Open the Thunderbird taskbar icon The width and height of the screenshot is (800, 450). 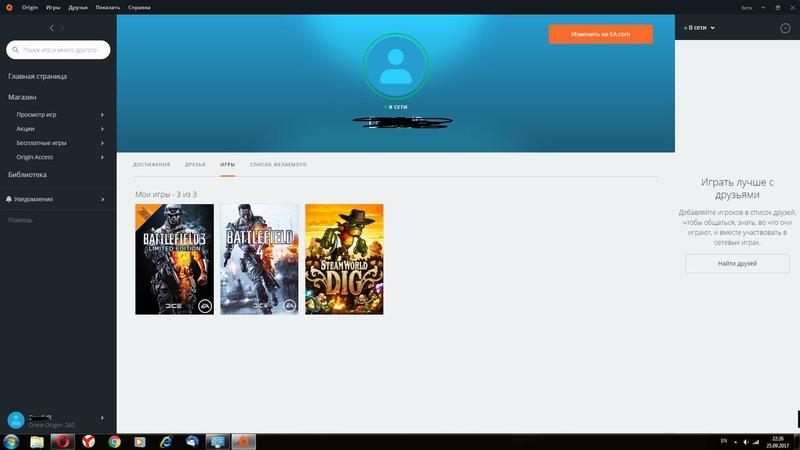point(192,442)
